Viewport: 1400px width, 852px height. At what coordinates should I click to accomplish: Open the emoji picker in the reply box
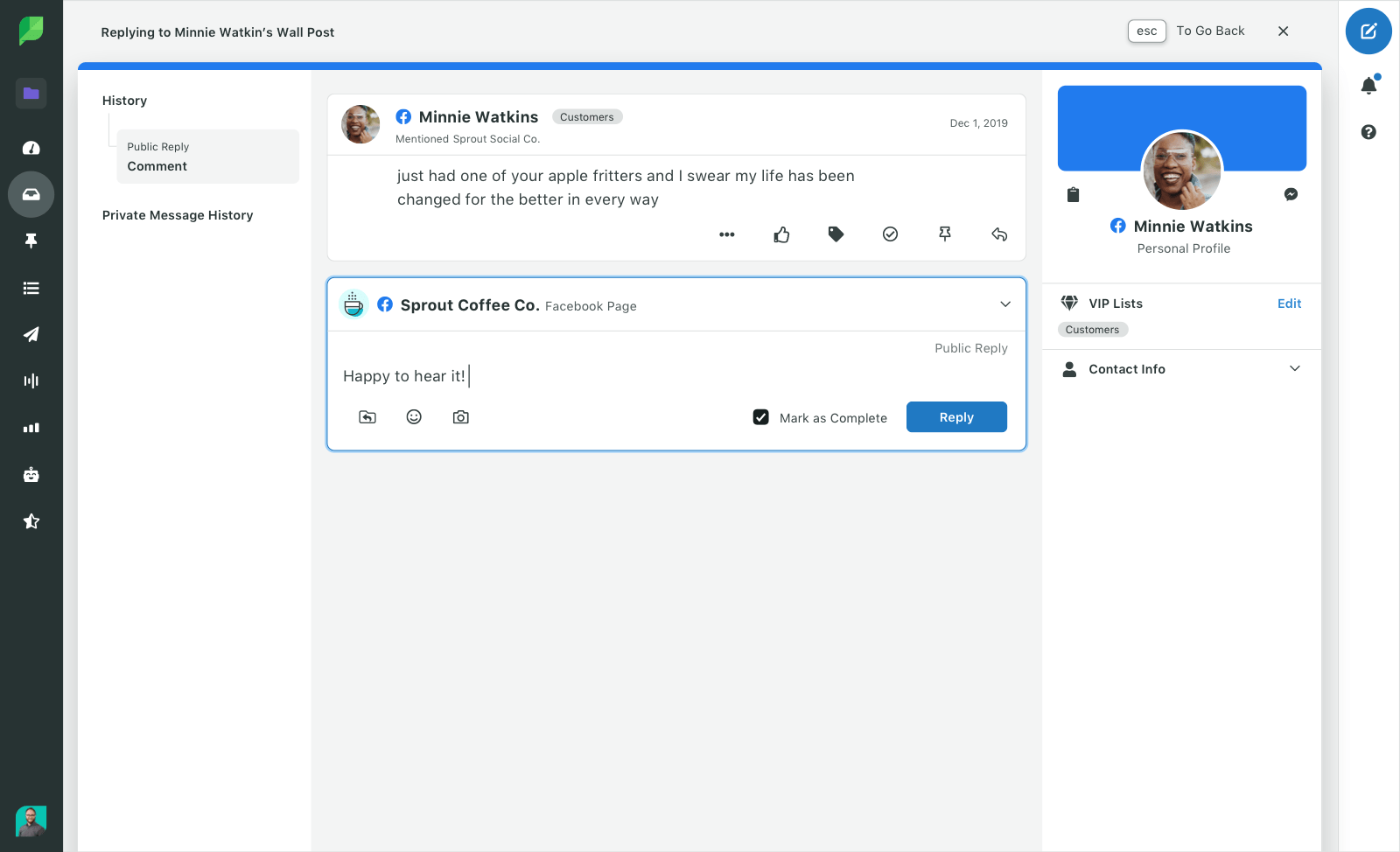[x=414, y=417]
